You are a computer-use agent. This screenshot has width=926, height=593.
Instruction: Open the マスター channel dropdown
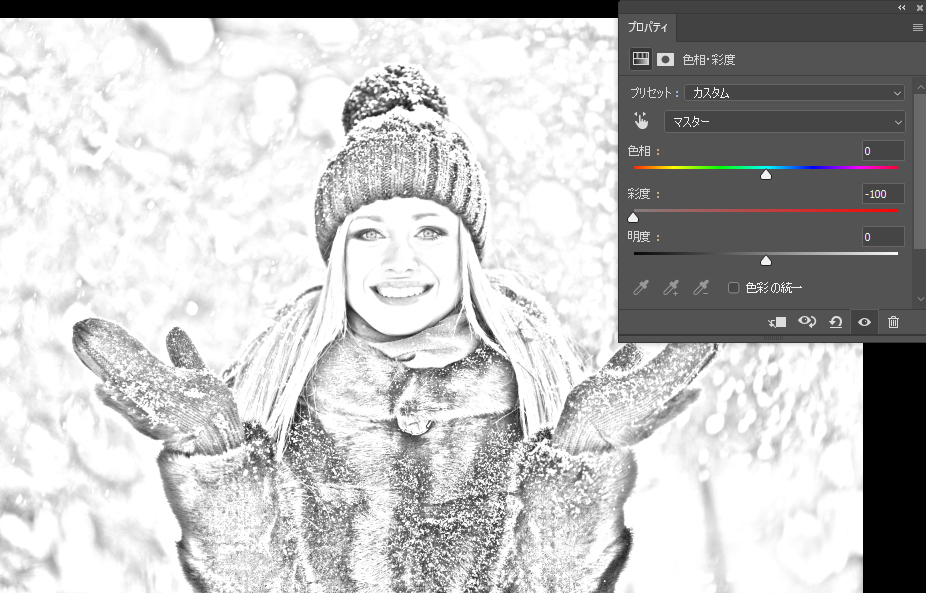click(x=784, y=122)
